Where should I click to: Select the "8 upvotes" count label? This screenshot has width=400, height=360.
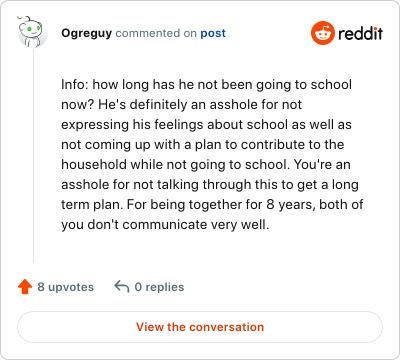(66, 287)
